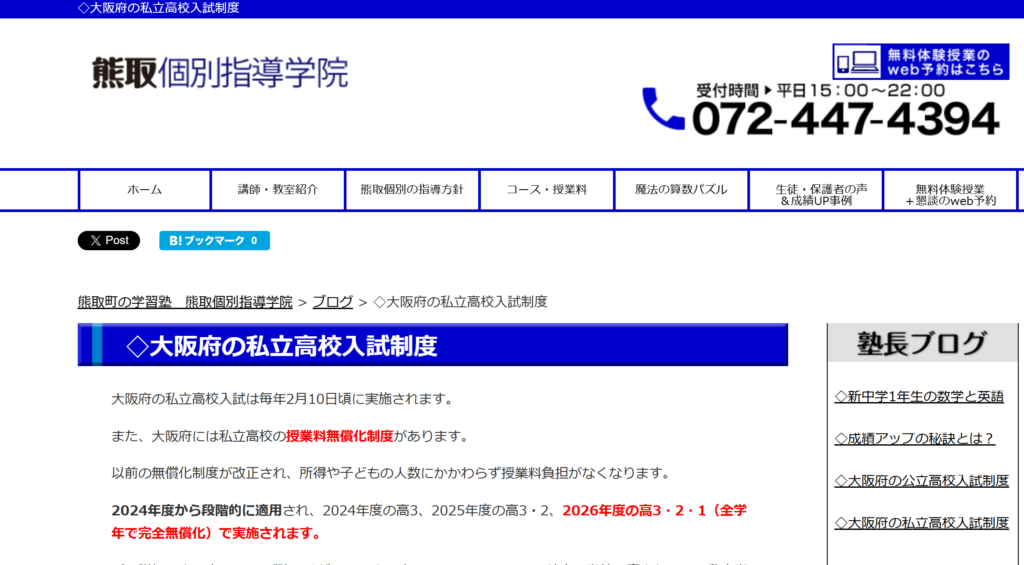Open 生徒・保護者の声＆成績UP事例 menu item
This screenshot has width=1024, height=565.
pos(816,190)
